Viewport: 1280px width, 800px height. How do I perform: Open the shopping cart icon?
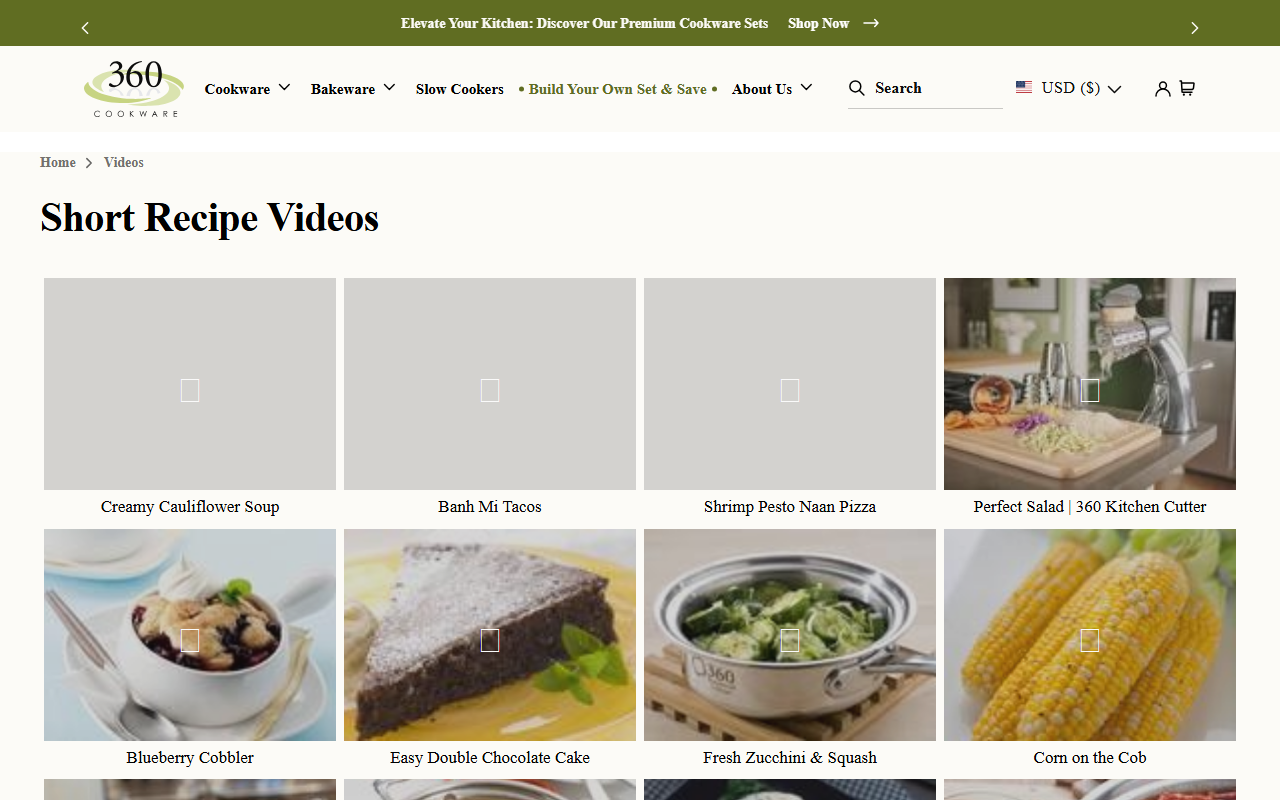click(1187, 88)
